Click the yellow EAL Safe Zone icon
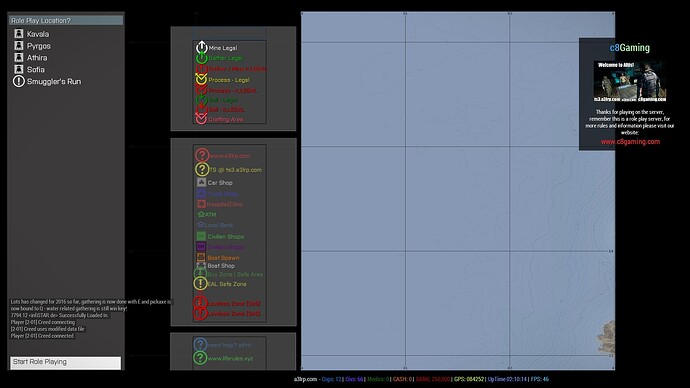The image size is (690, 388). [x=200, y=283]
